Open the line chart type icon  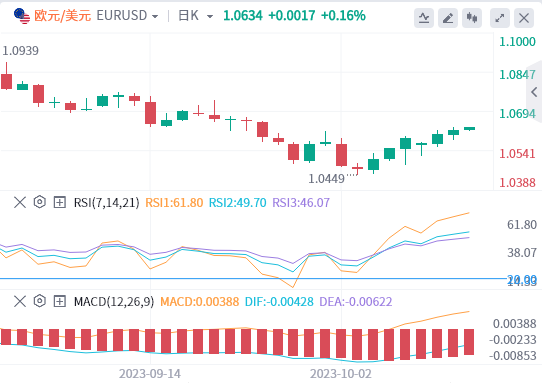coord(424,18)
